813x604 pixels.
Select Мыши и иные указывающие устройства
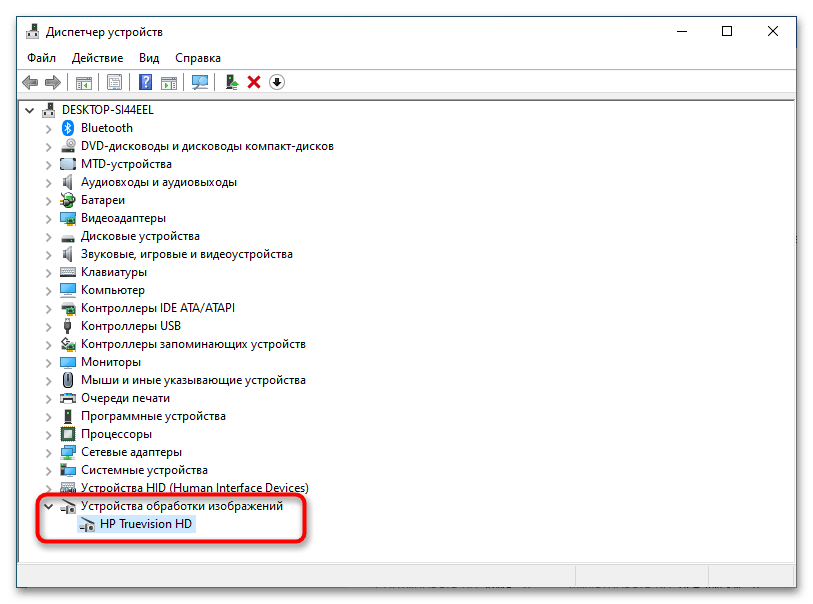(193, 380)
